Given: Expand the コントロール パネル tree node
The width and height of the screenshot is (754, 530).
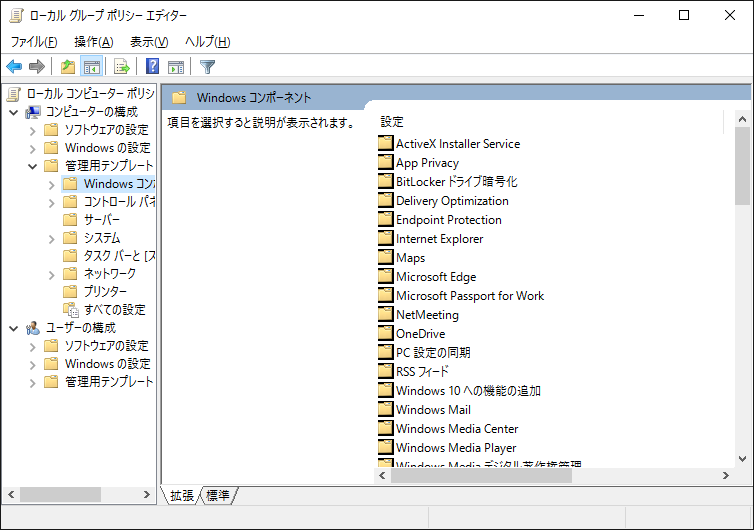Looking at the screenshot, I should [52, 203].
